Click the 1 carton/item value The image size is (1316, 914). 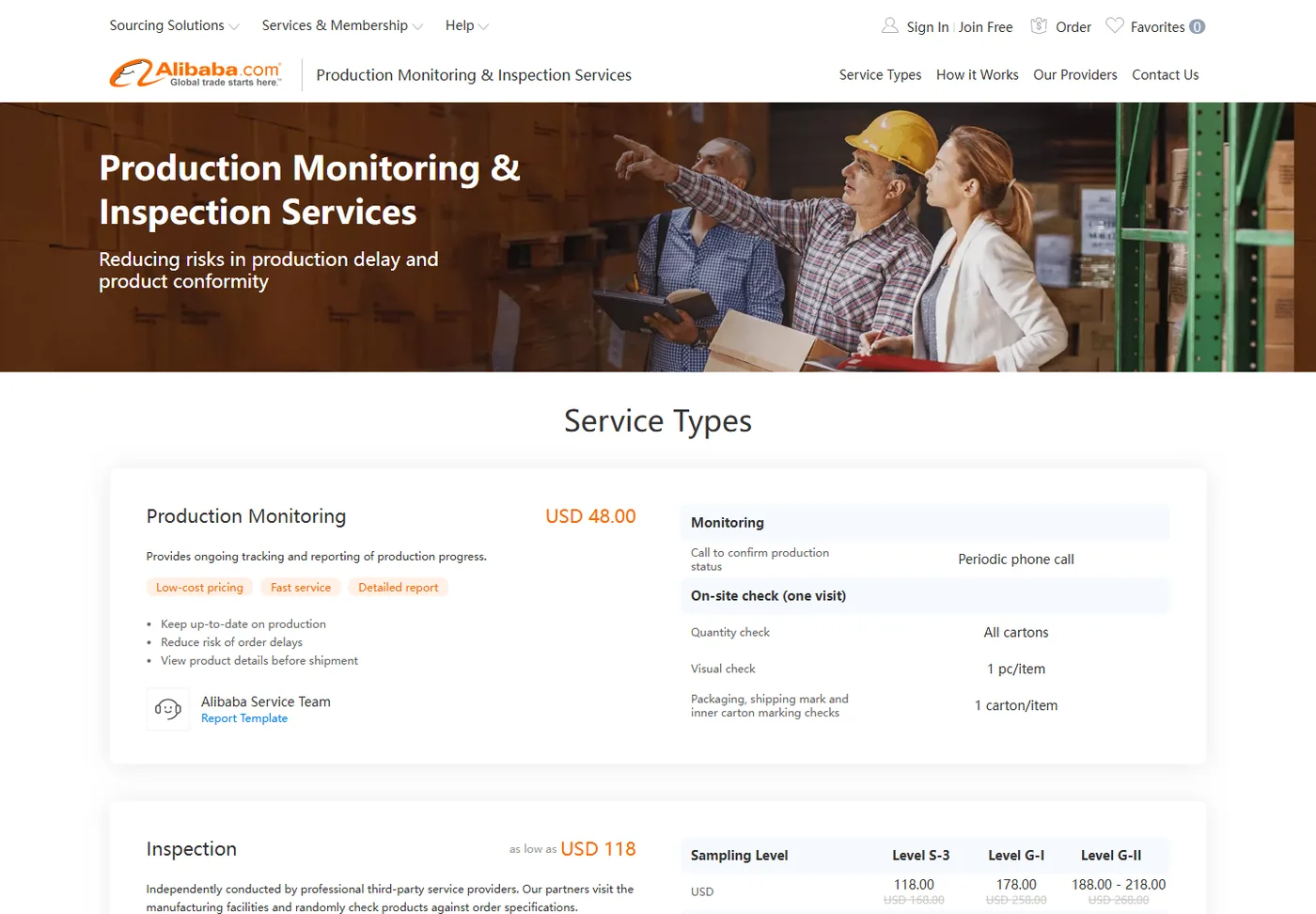point(1016,706)
